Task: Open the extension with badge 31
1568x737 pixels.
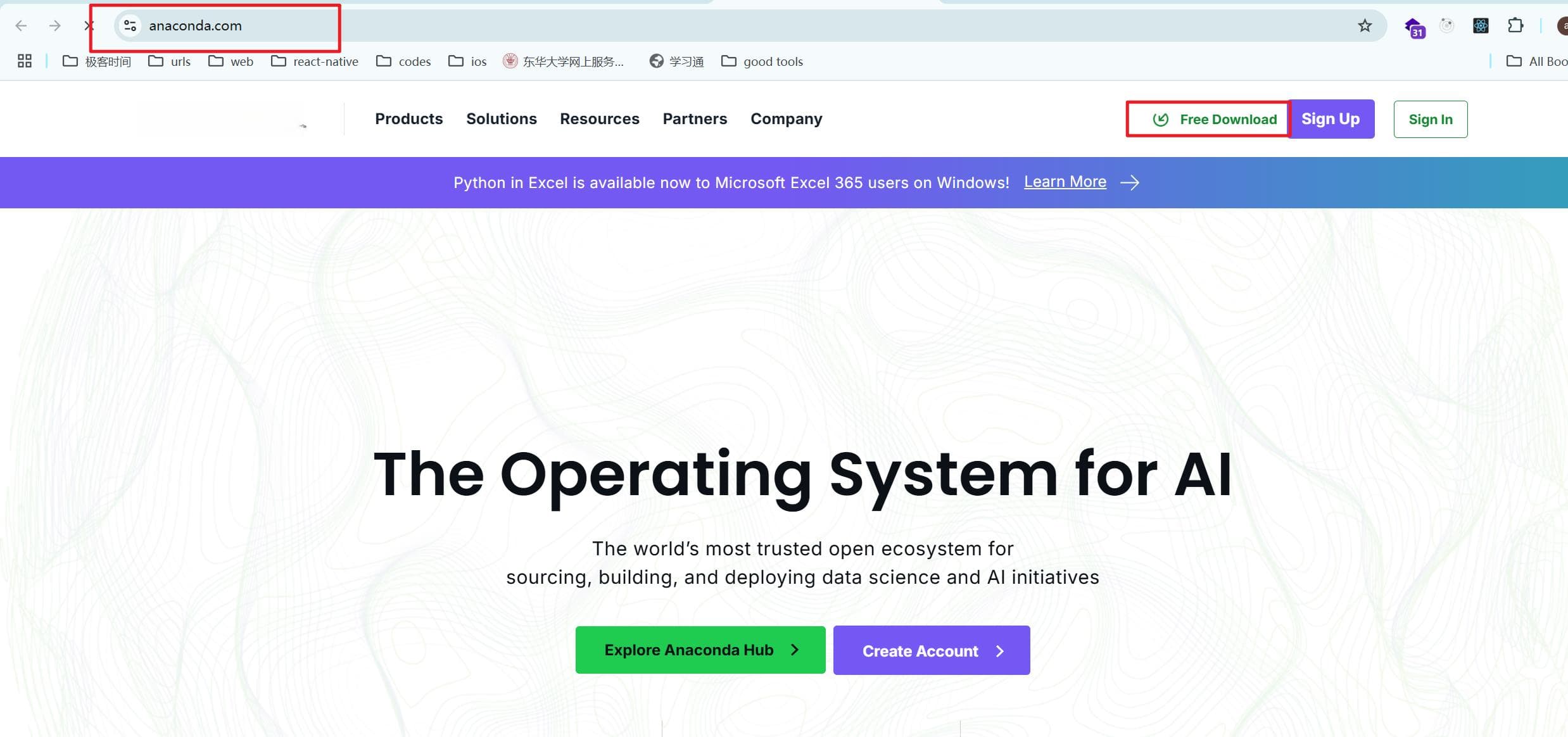Action: [1414, 27]
